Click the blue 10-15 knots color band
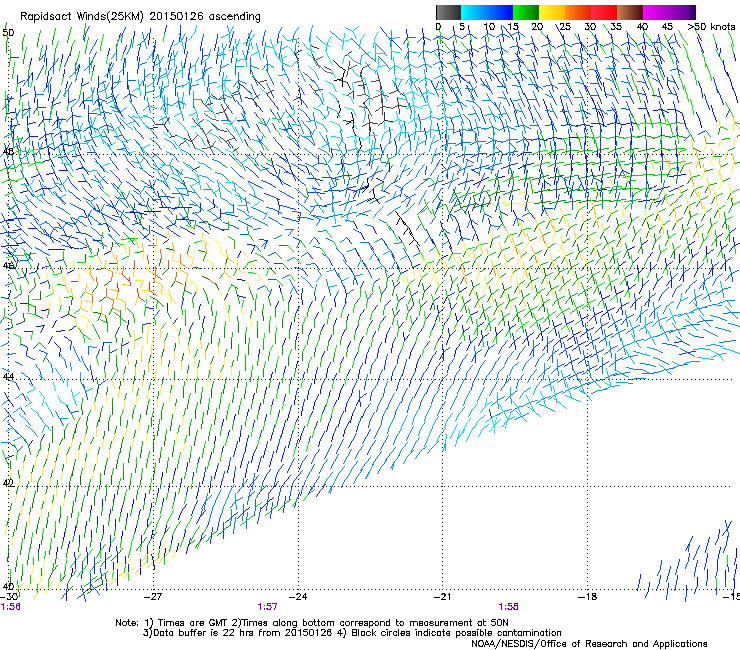Viewport: 740px width, 650px height. (500, 12)
